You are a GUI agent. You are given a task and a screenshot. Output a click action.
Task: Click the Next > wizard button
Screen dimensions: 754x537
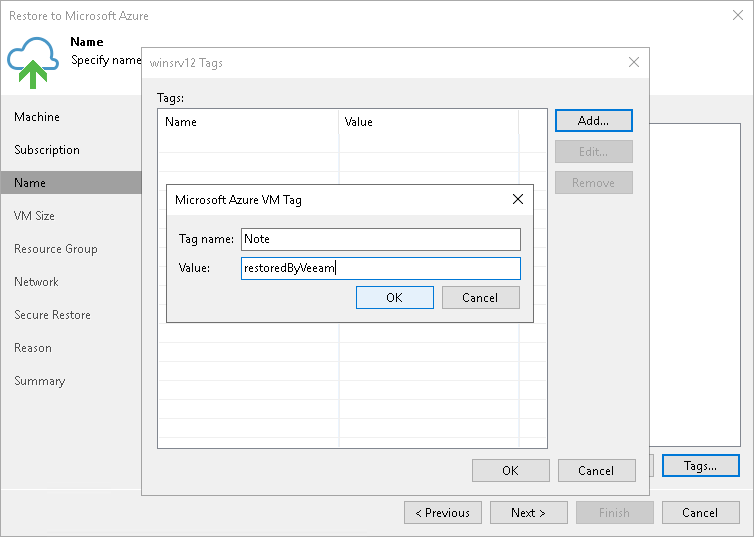coord(528,512)
